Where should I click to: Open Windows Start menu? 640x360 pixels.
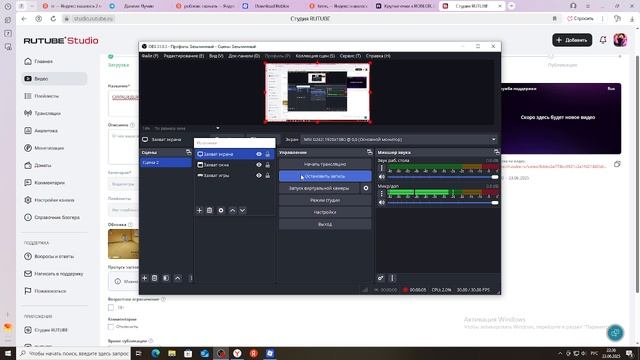tap(8, 353)
